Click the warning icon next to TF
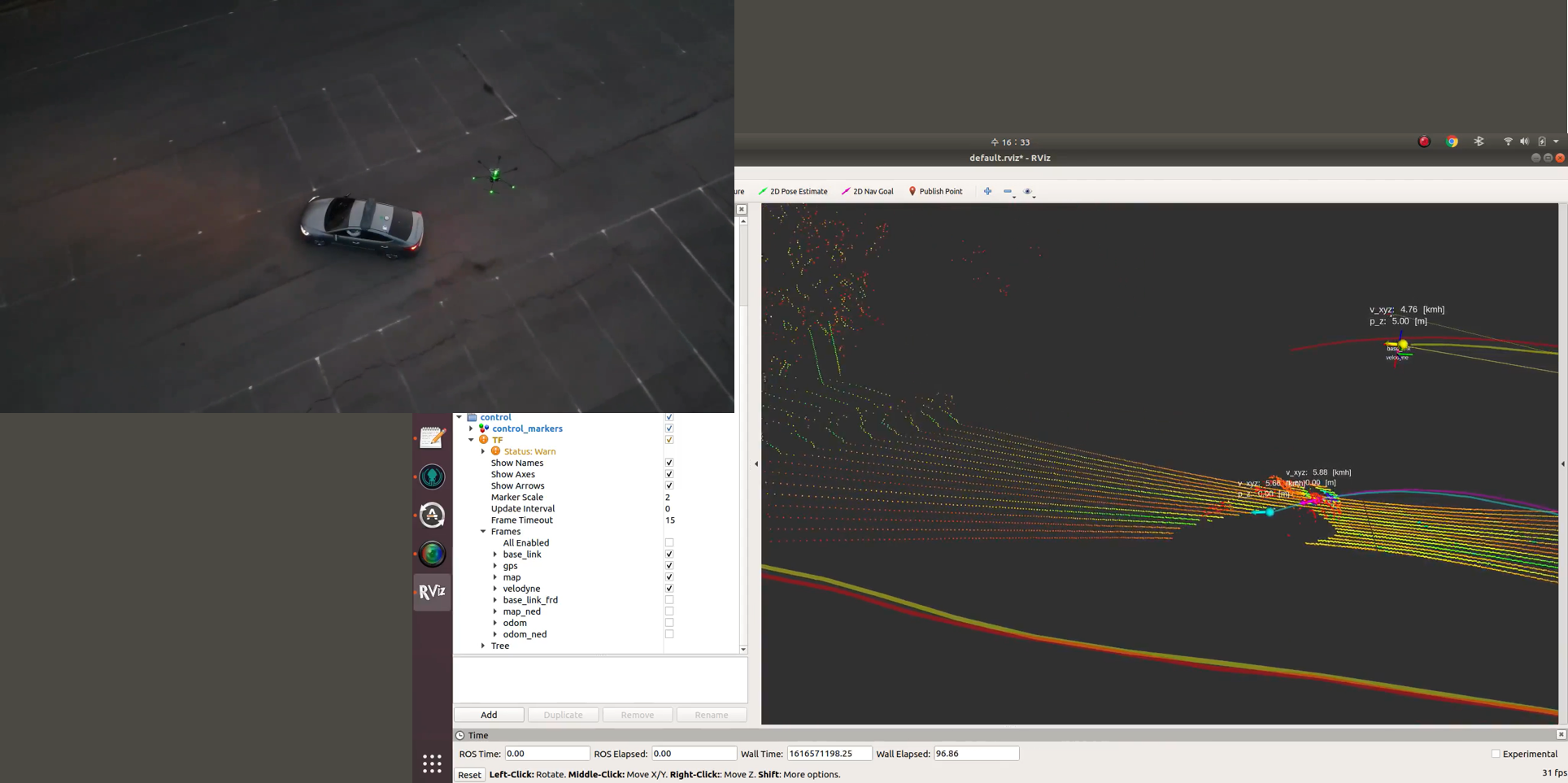The width and height of the screenshot is (1568, 783). (484, 439)
